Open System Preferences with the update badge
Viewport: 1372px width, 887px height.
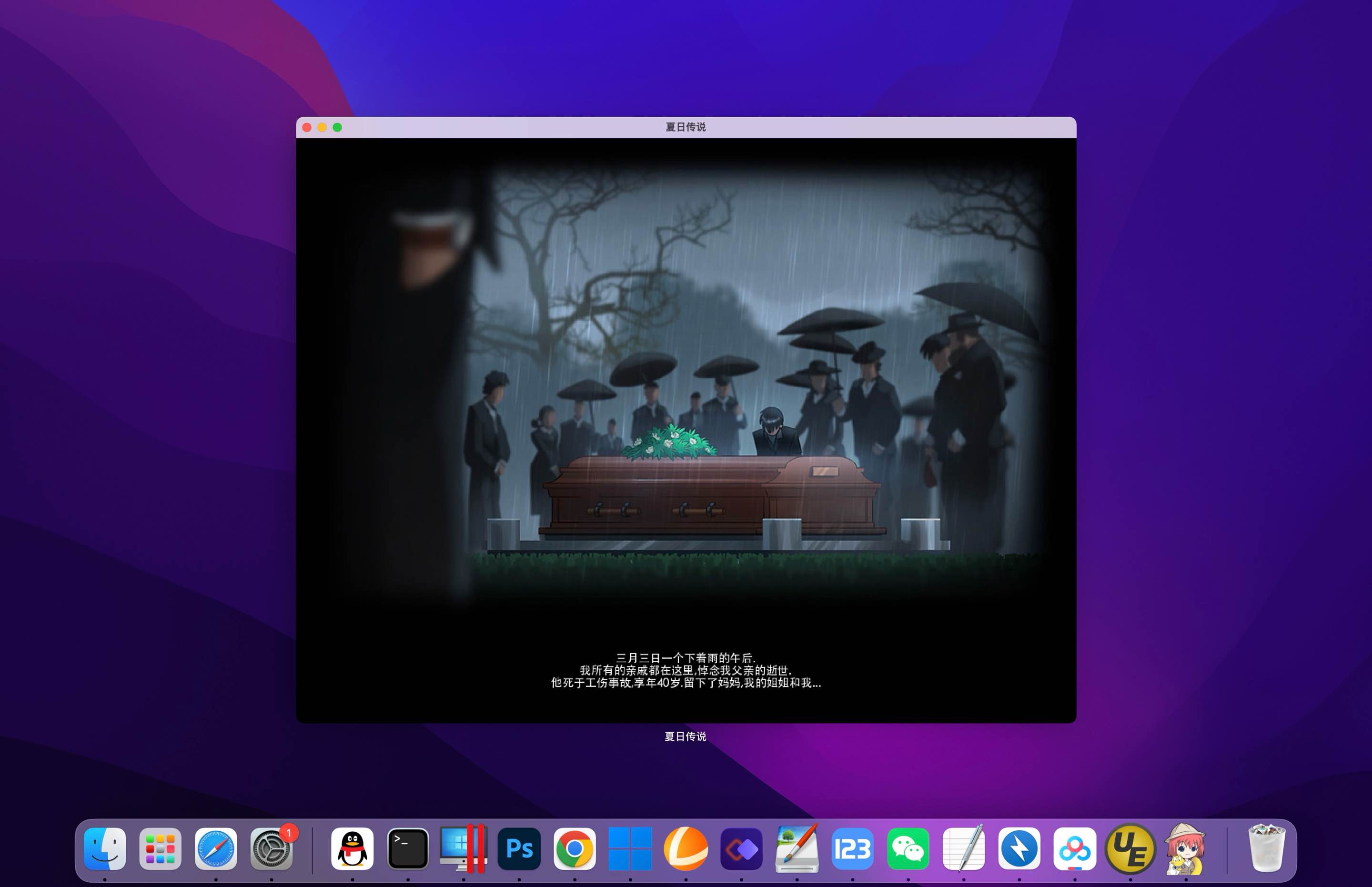click(x=271, y=849)
